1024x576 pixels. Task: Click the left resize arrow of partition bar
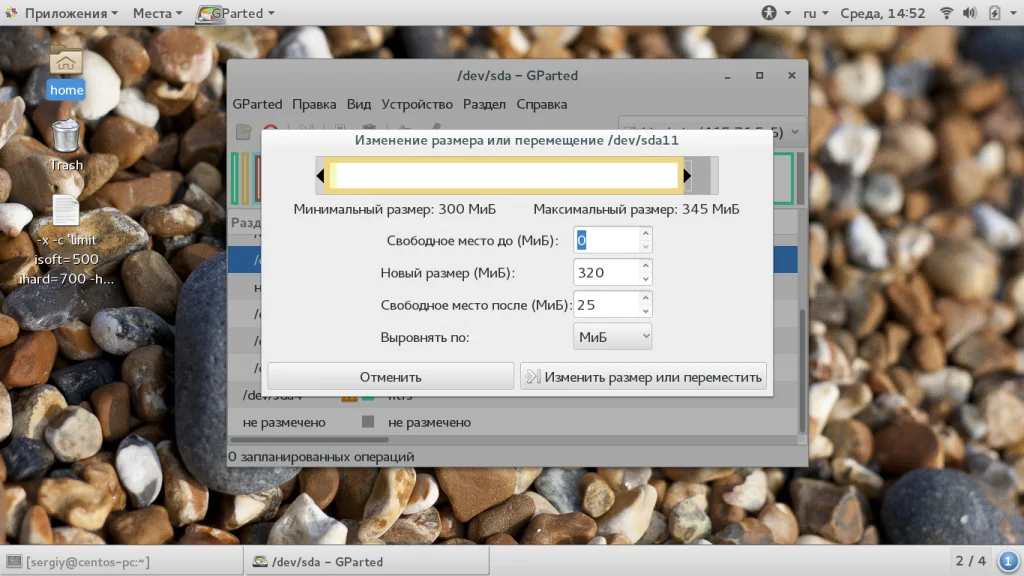point(320,176)
